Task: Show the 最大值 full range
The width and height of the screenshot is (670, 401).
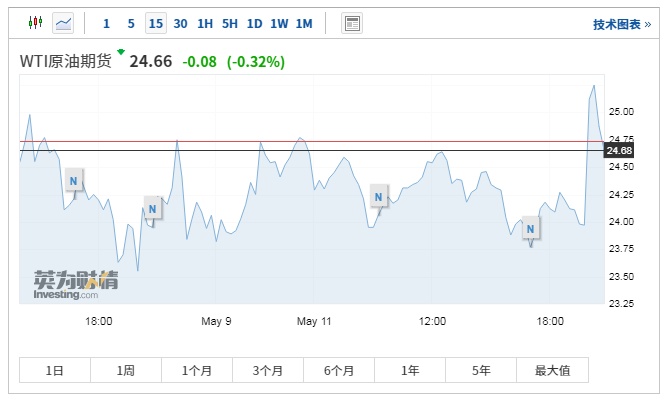Action: (552, 370)
